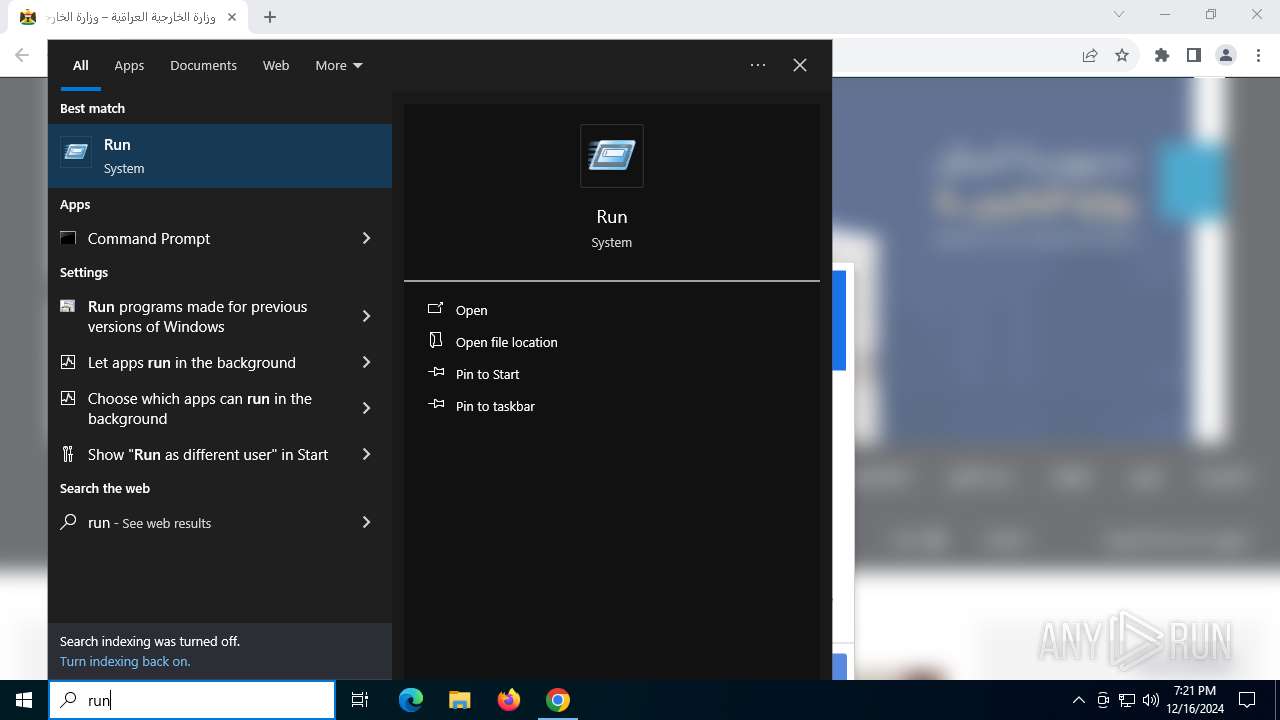The image size is (1280, 720).
Task: Click Turn indexing back on link
Action: coord(125,661)
